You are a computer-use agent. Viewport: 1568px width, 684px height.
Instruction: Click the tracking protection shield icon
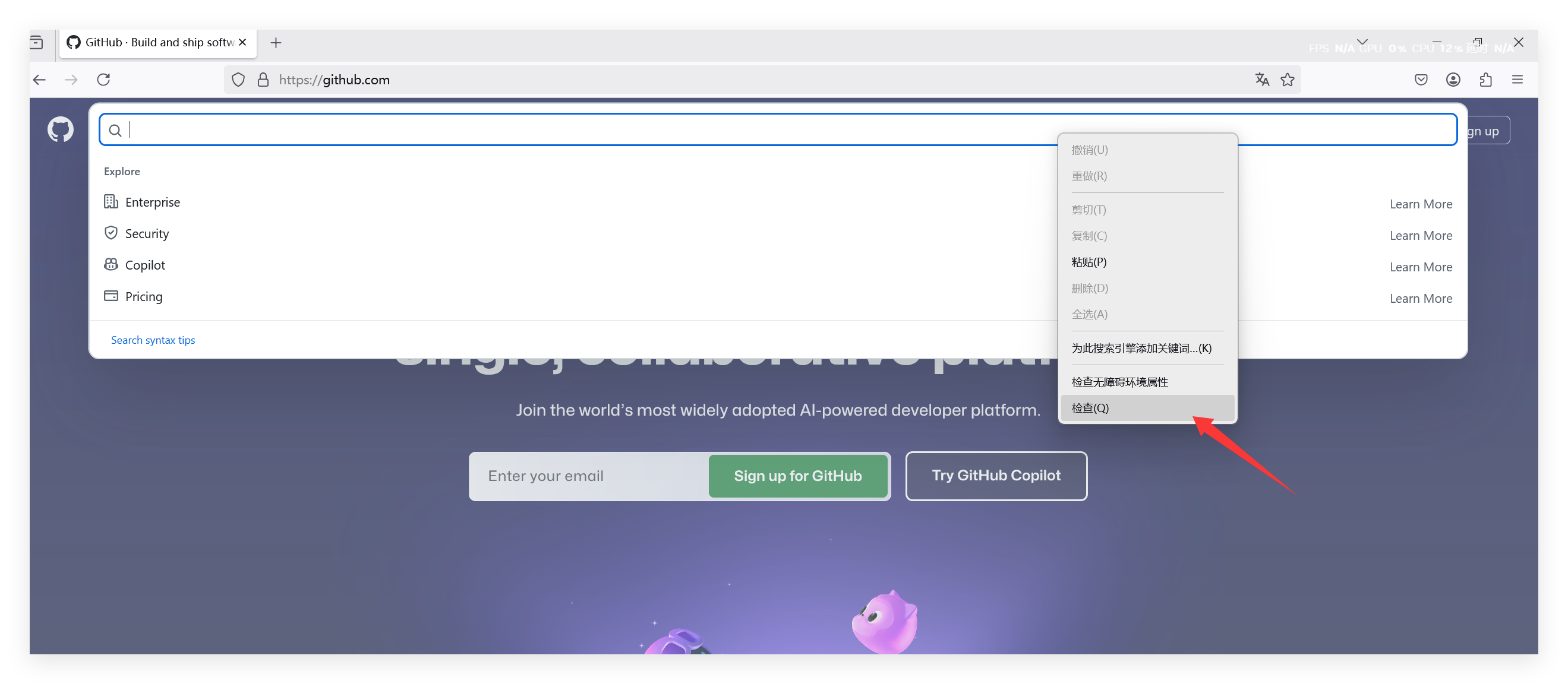(x=238, y=80)
